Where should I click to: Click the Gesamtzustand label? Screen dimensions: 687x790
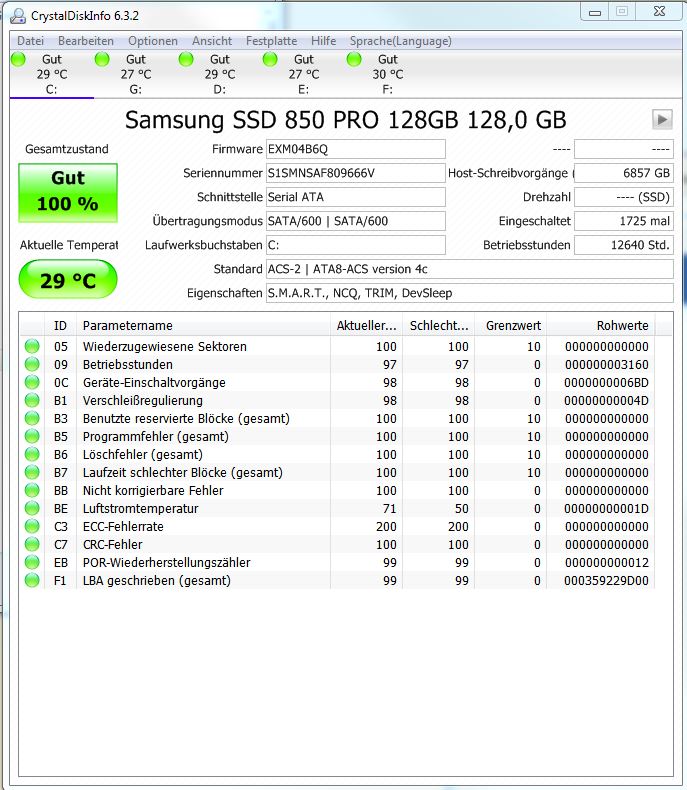click(x=67, y=149)
